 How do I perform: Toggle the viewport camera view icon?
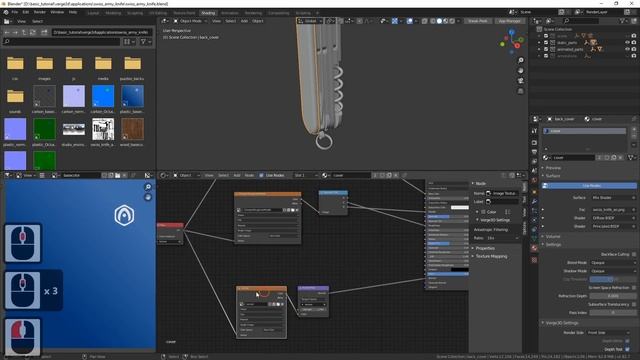click(x=521, y=81)
